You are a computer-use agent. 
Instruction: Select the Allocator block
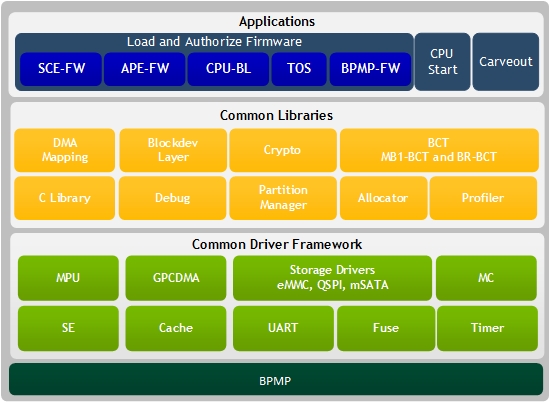(x=383, y=198)
